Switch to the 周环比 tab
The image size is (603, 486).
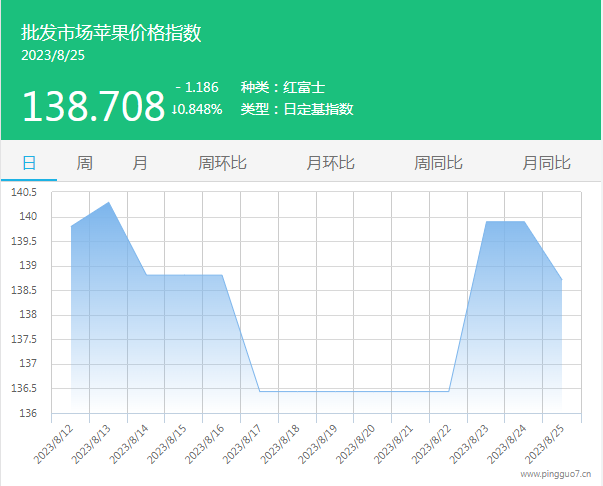222,163
